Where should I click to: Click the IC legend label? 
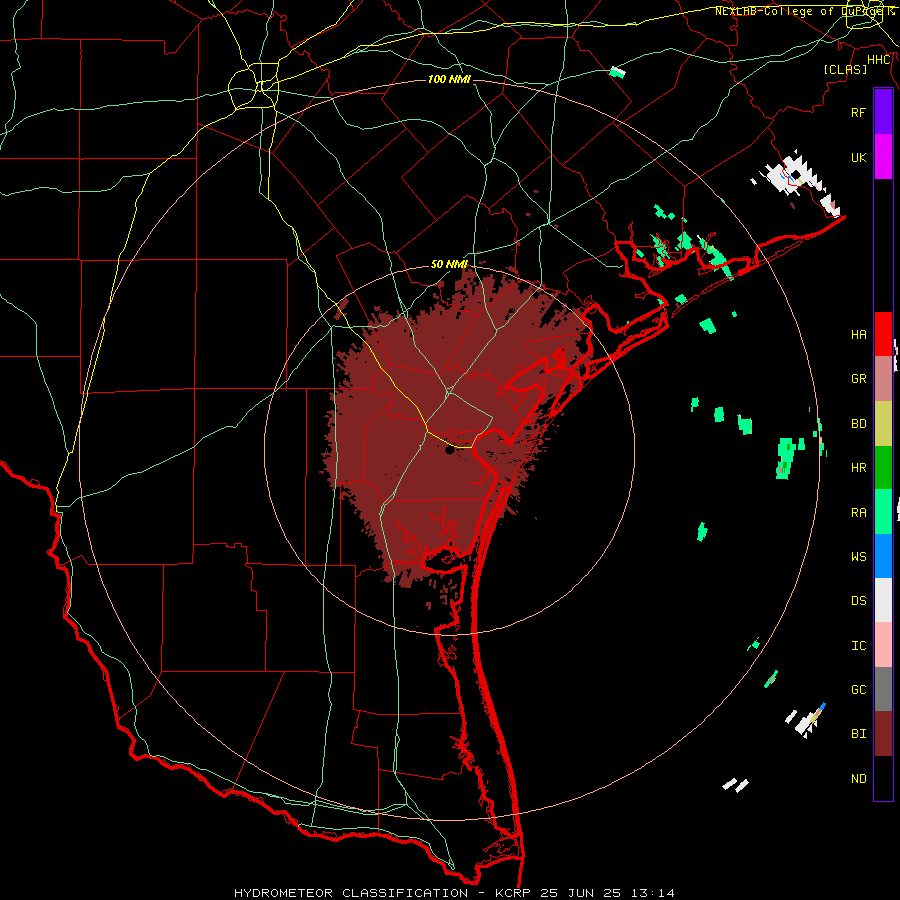(x=858, y=646)
